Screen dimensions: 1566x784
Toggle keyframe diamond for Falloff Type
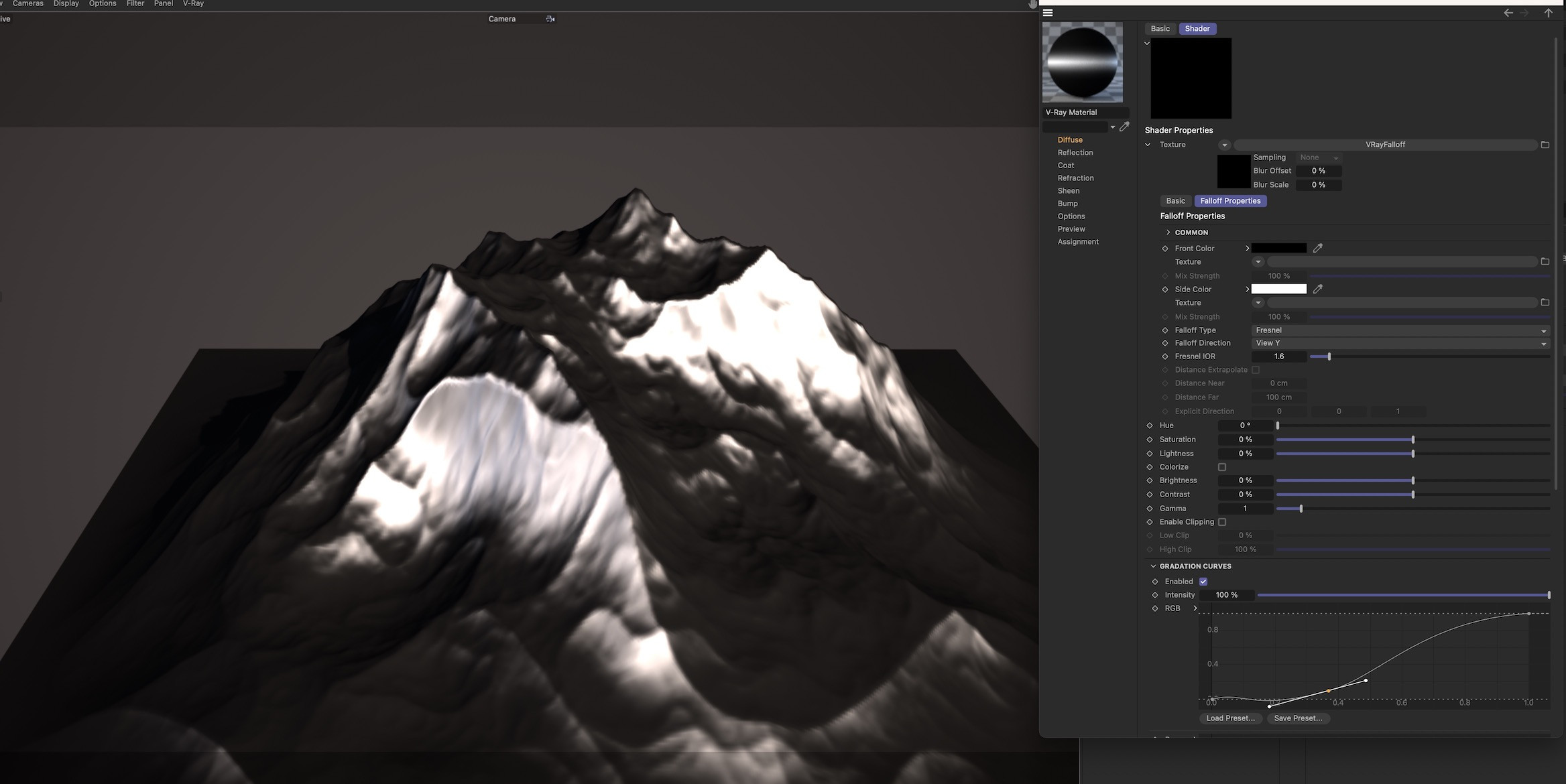(x=1165, y=330)
